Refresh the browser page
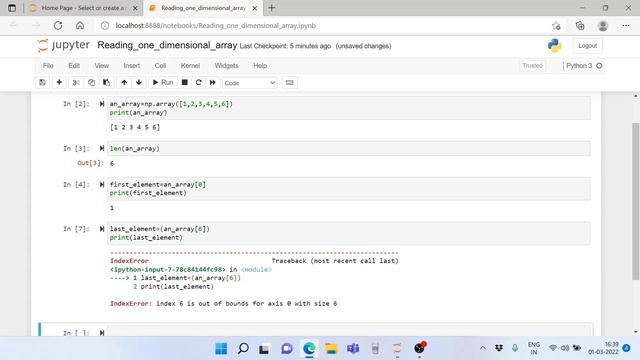This screenshot has width=640, height=360. click(58, 26)
